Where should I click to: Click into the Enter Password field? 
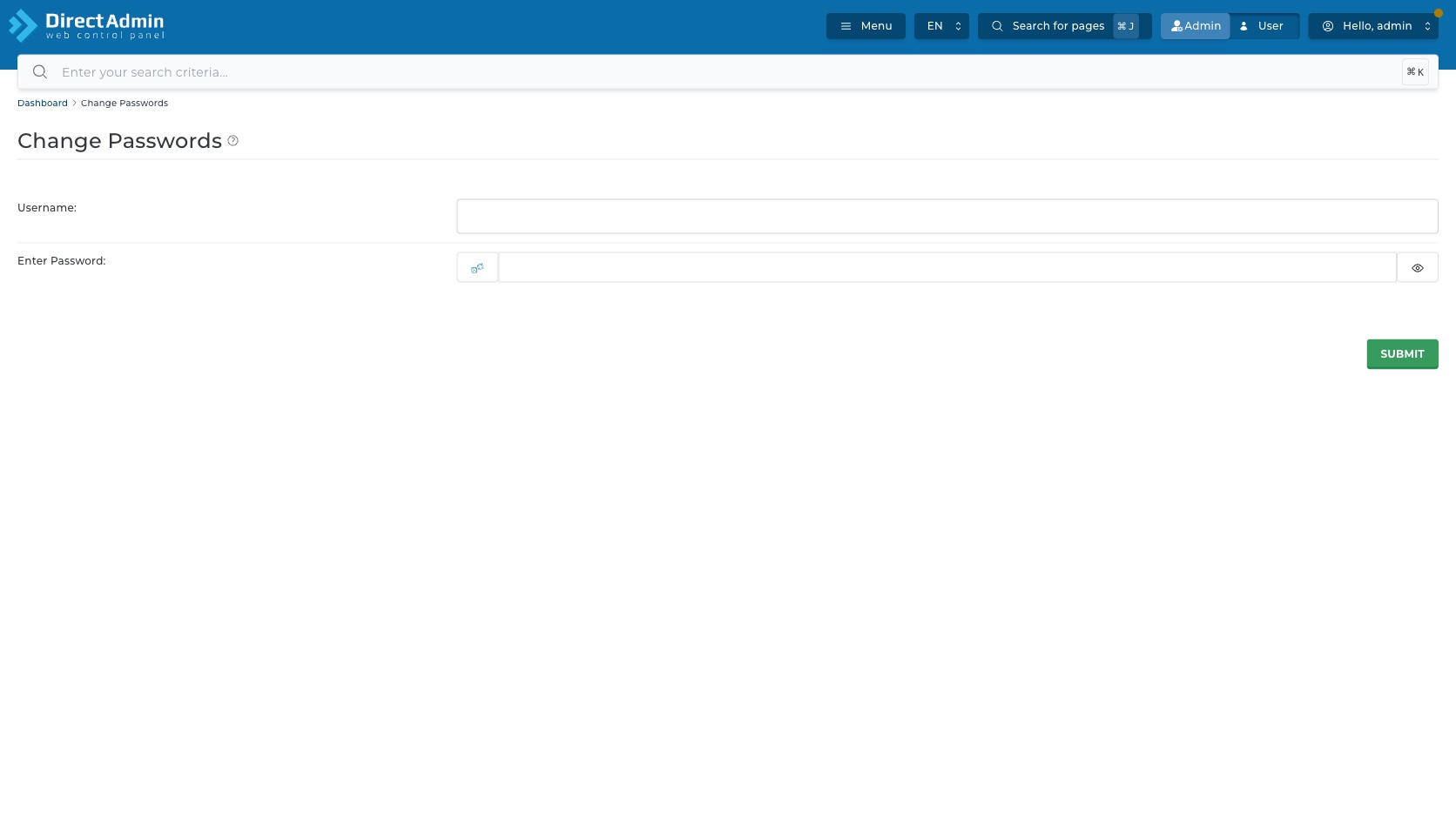[x=947, y=268]
